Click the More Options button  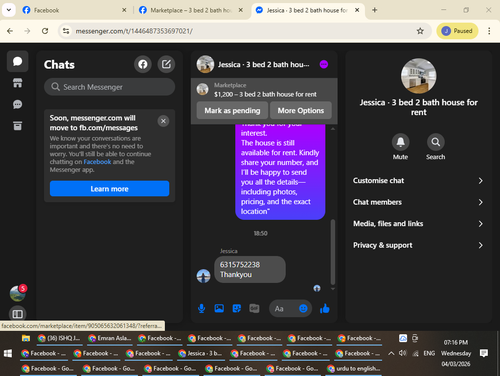click(x=301, y=110)
